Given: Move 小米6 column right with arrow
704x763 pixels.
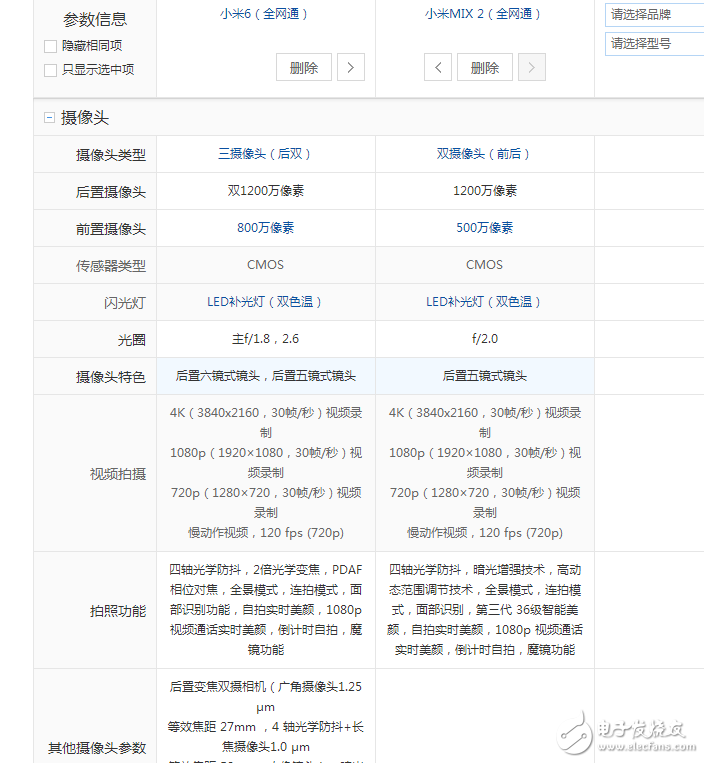Looking at the screenshot, I should coord(351,67).
